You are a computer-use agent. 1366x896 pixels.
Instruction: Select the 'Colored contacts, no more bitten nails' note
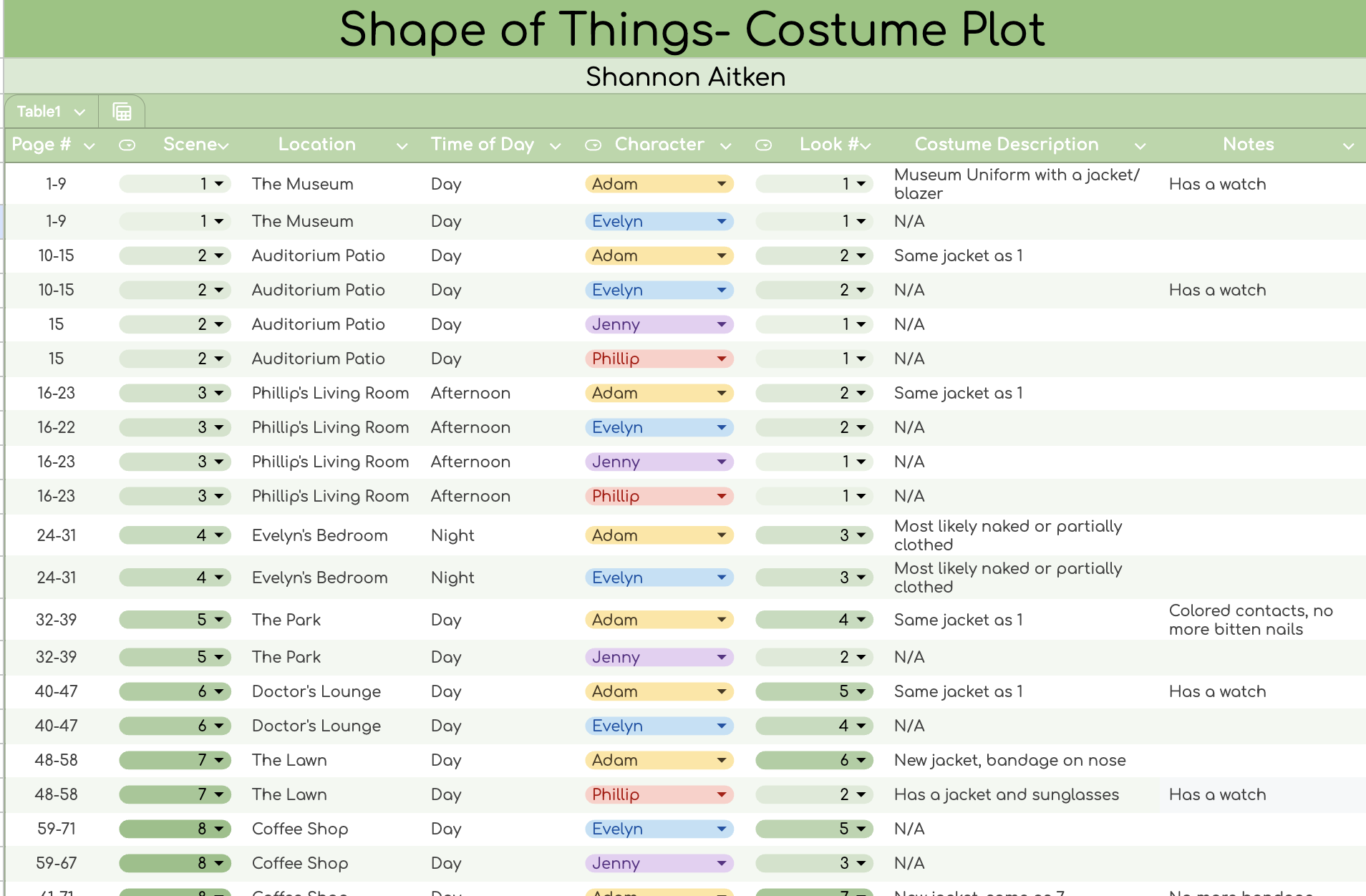click(1251, 620)
